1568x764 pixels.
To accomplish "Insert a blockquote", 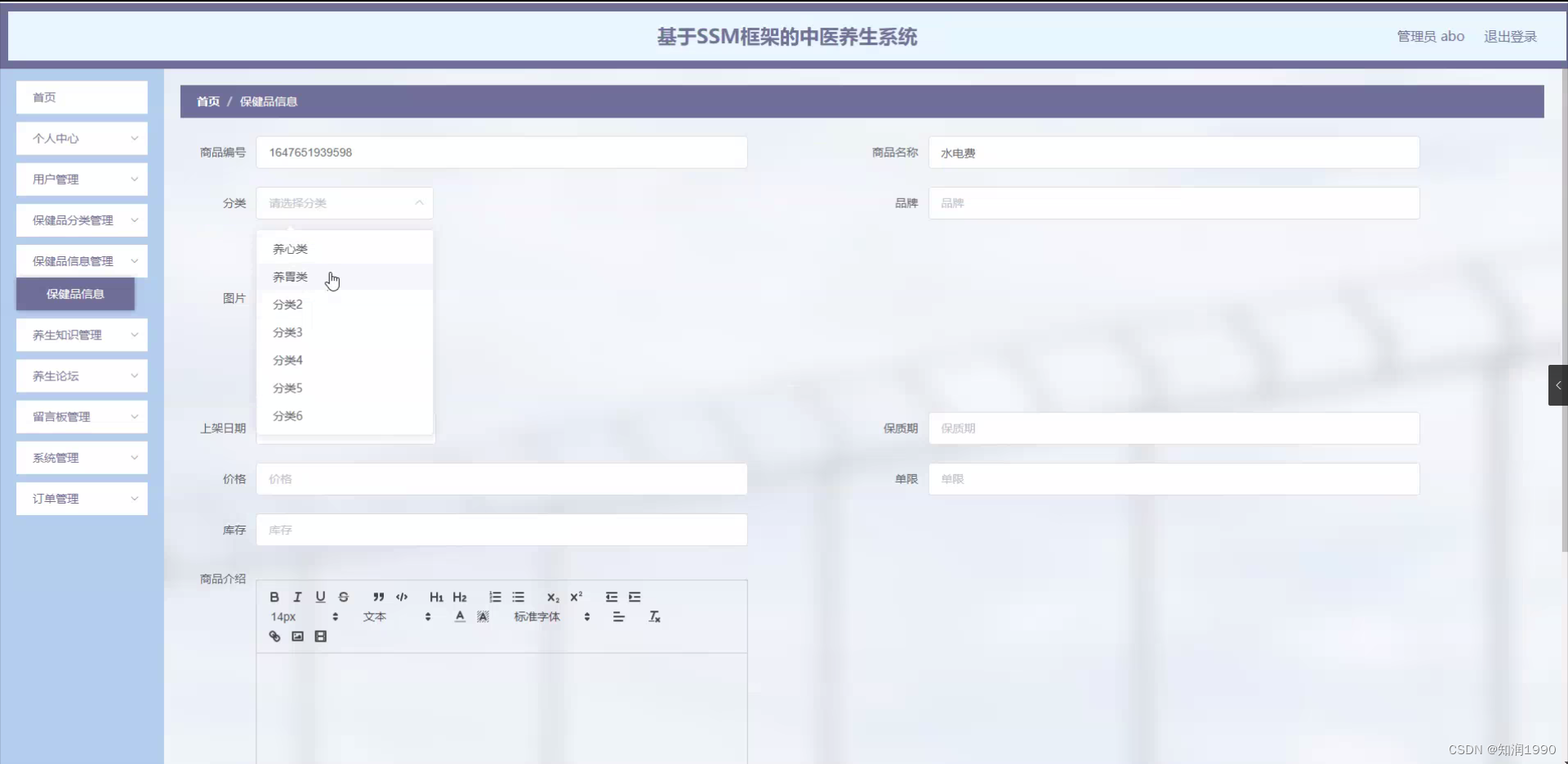I will tap(377, 597).
